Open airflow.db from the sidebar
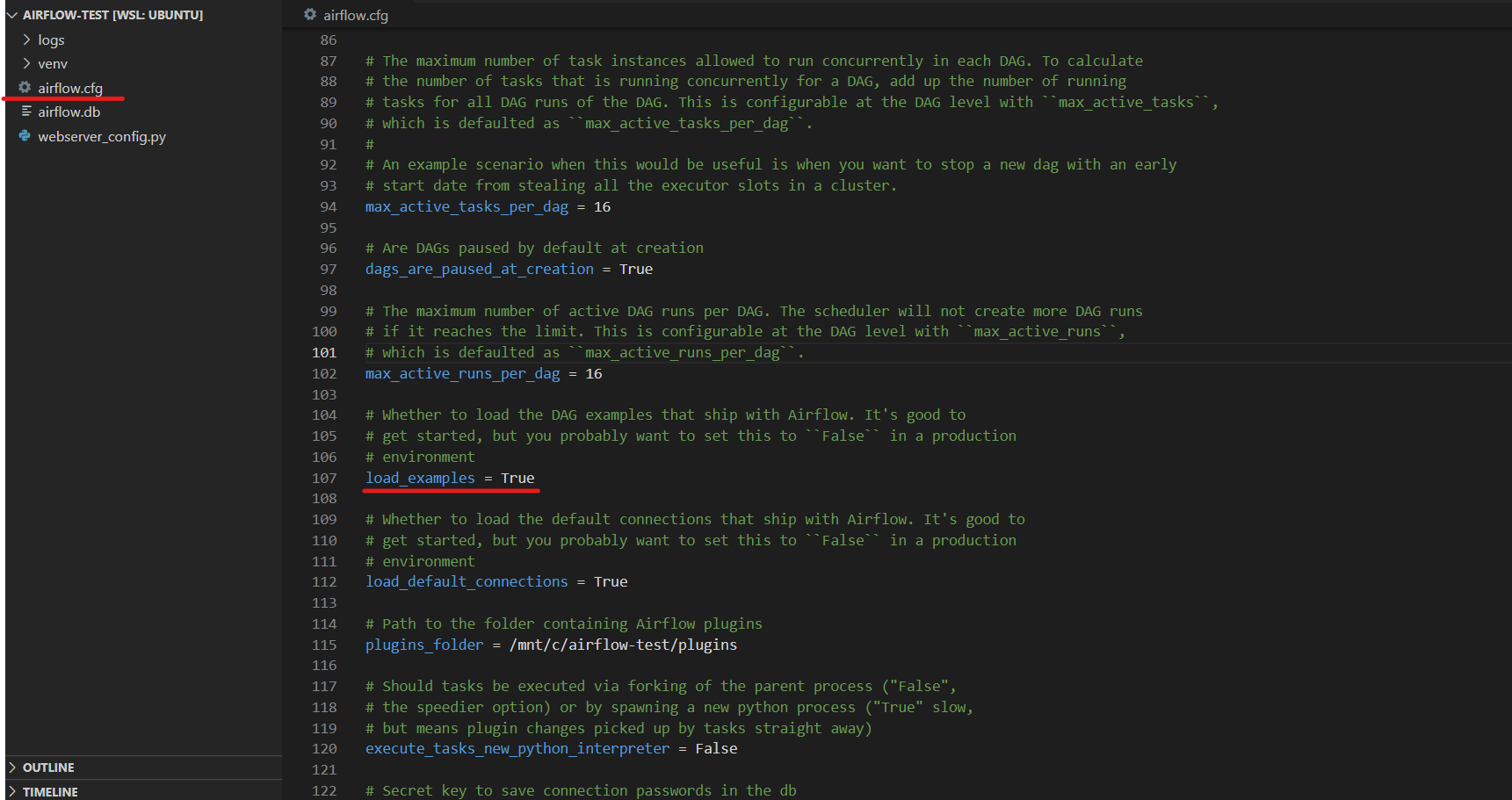This screenshot has width=1512, height=800. click(70, 112)
